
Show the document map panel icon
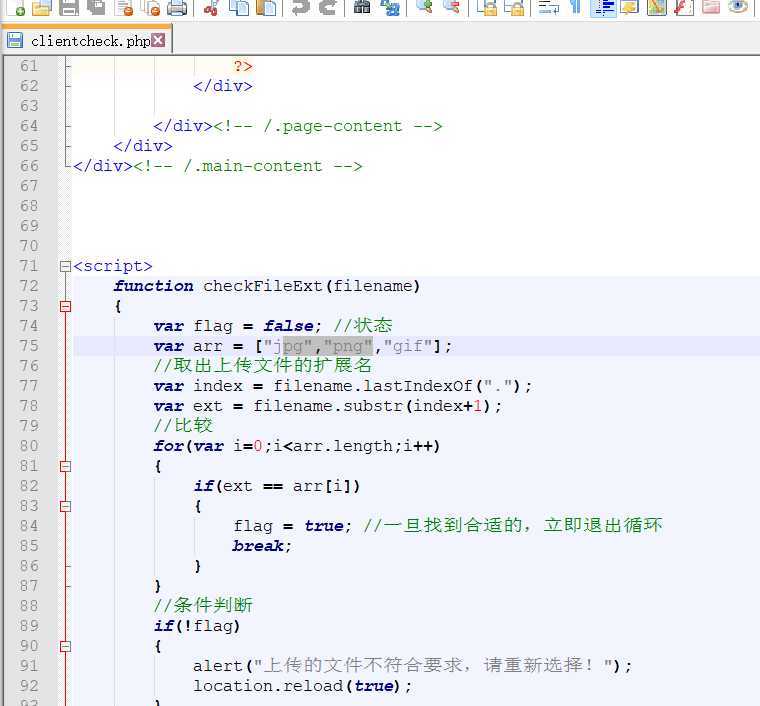pyautogui.click(x=657, y=7)
